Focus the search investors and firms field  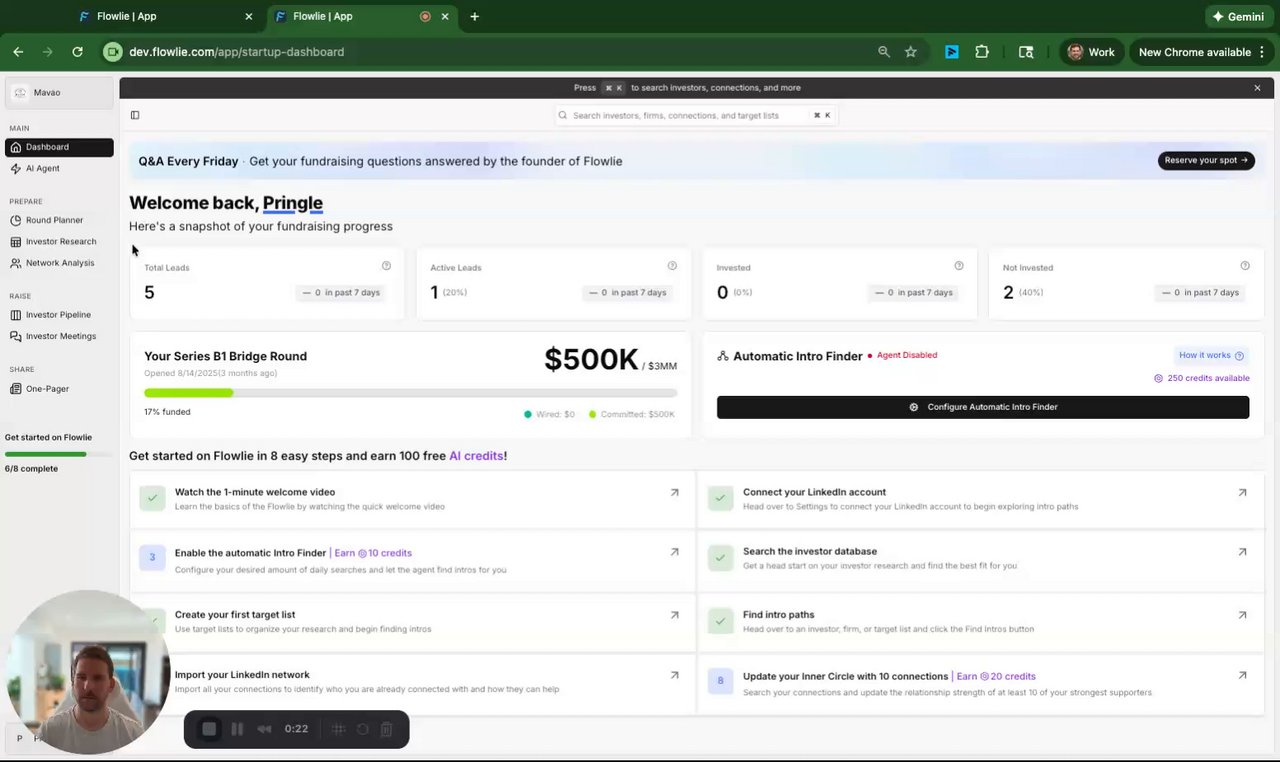[697, 115]
